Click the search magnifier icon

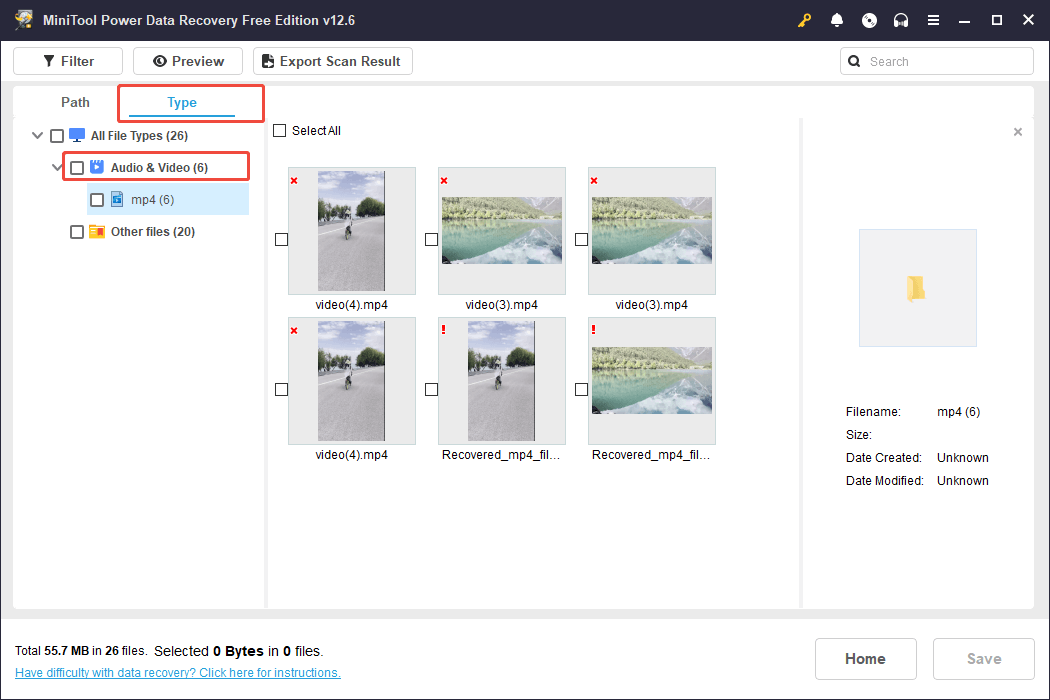point(854,61)
